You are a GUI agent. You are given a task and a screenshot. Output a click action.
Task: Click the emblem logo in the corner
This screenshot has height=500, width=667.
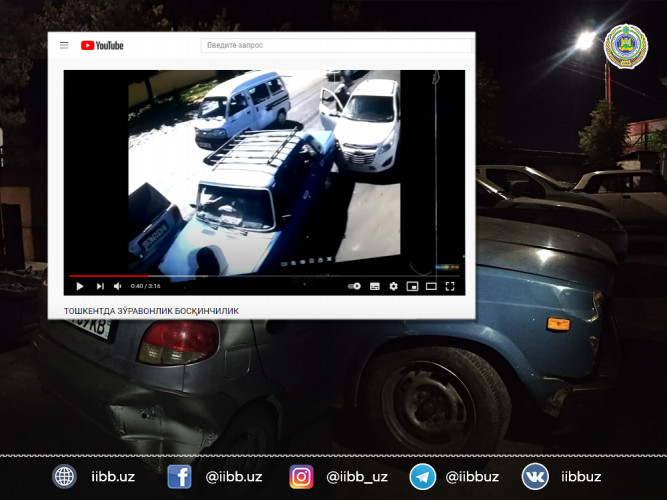[625, 46]
